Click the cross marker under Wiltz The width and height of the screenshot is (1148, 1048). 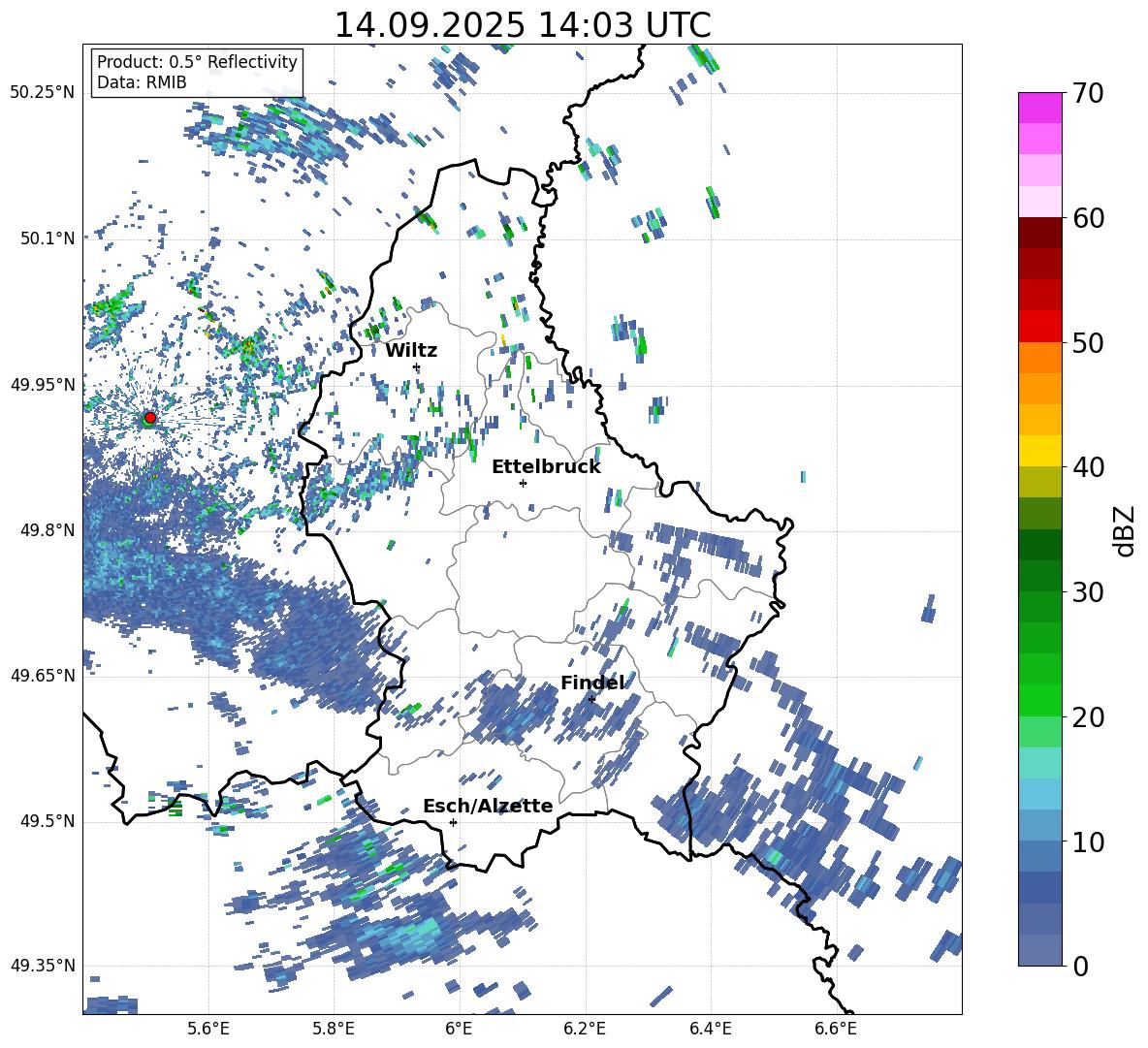[417, 366]
